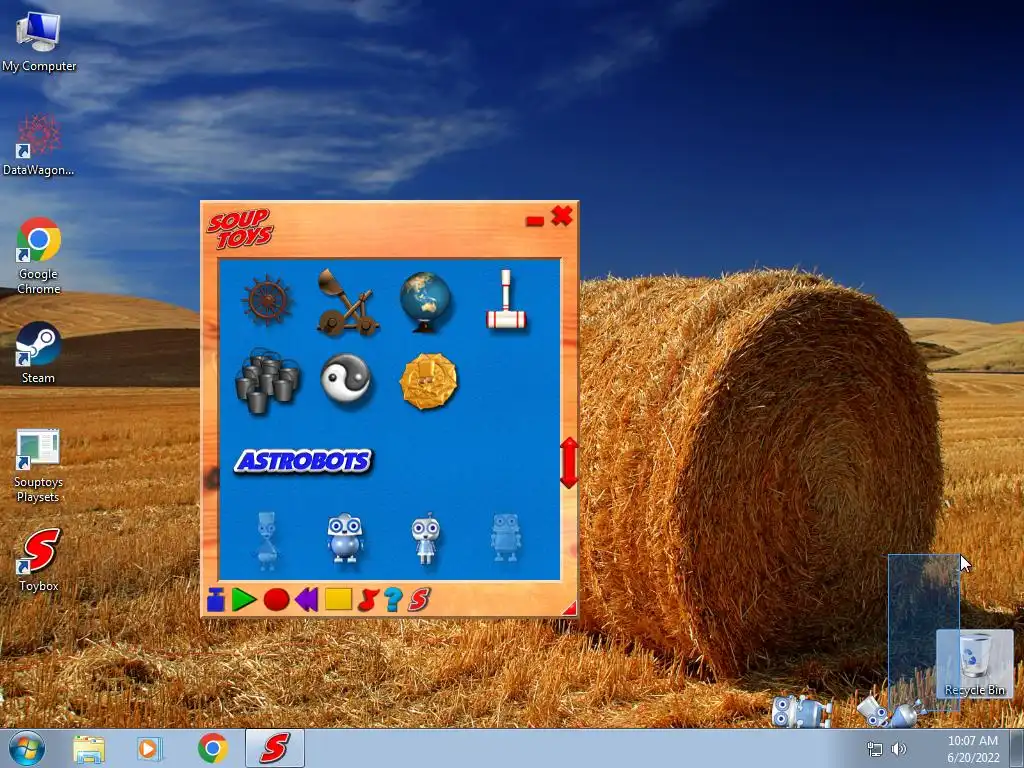Click the tumbled robot toys near Recycle Bin
Viewport: 1024px width, 768px height.
coord(891,712)
